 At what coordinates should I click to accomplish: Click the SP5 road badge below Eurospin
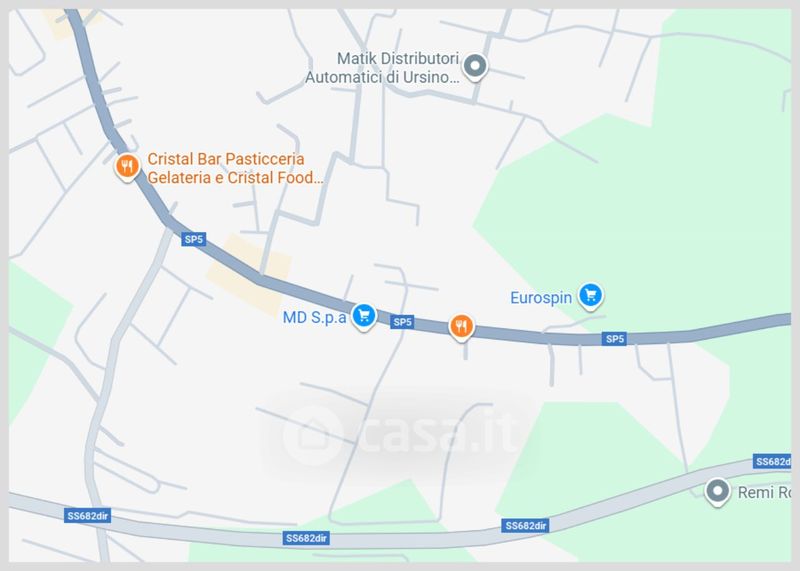[x=614, y=339]
